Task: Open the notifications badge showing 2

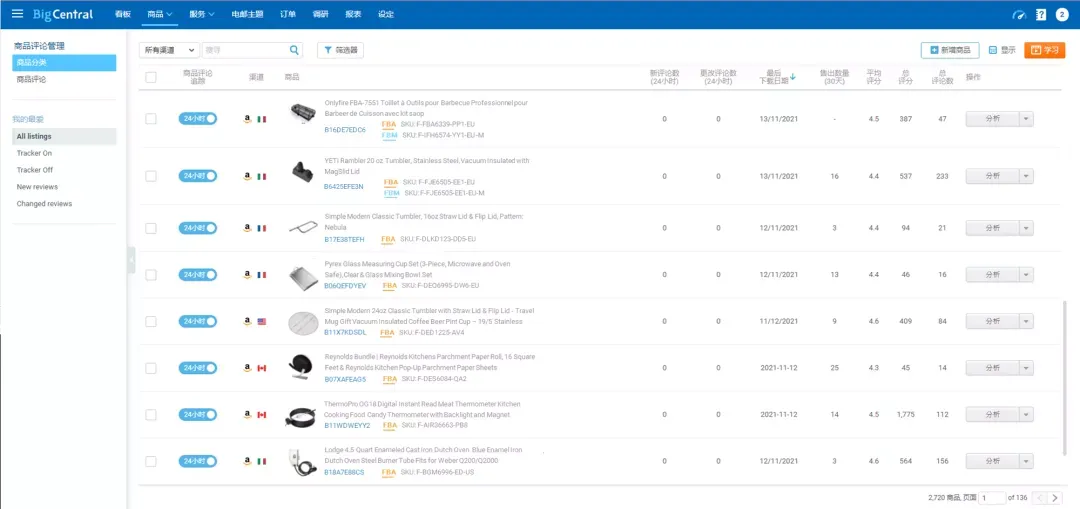Action: [1062, 14]
